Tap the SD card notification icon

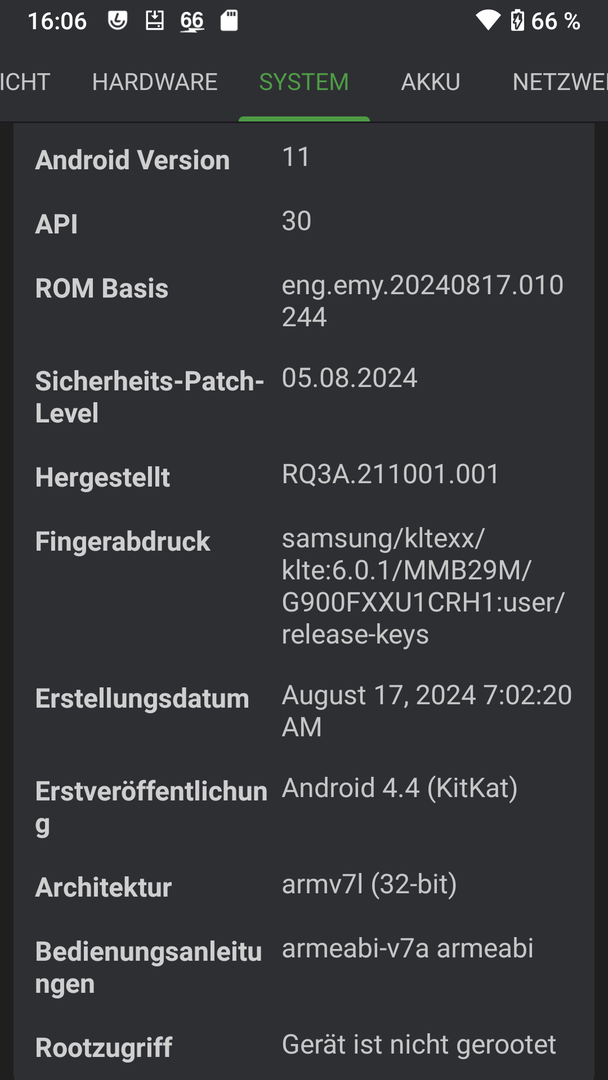(229, 20)
